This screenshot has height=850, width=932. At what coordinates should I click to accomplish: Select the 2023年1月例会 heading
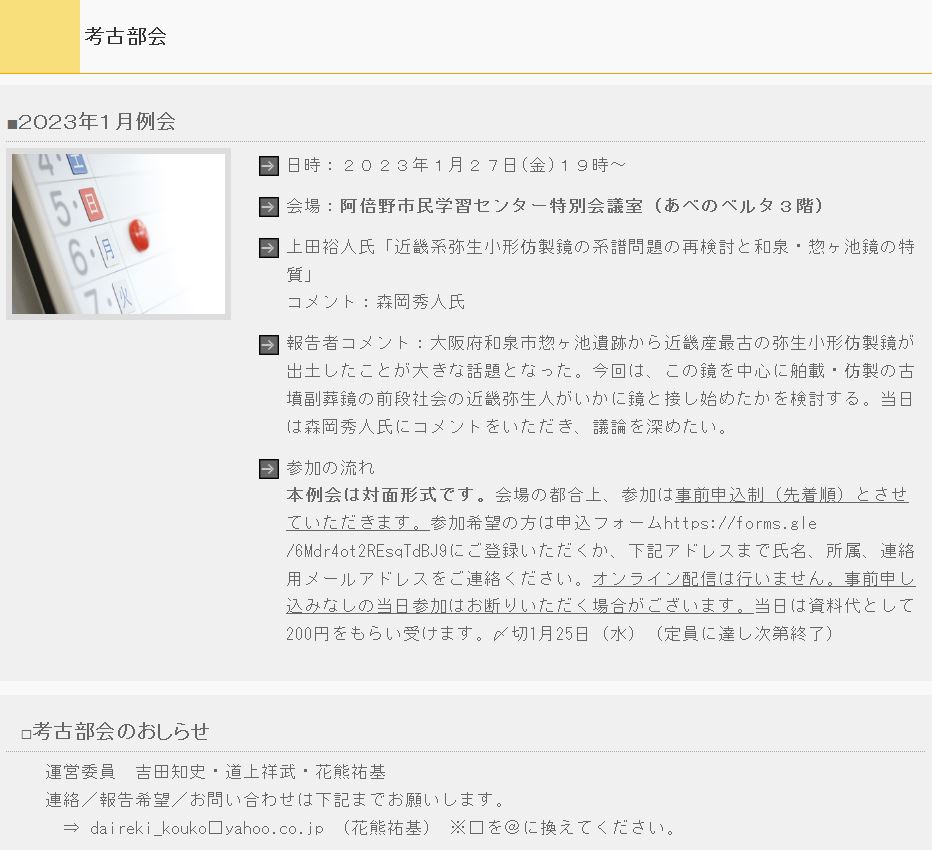pyautogui.click(x=92, y=122)
